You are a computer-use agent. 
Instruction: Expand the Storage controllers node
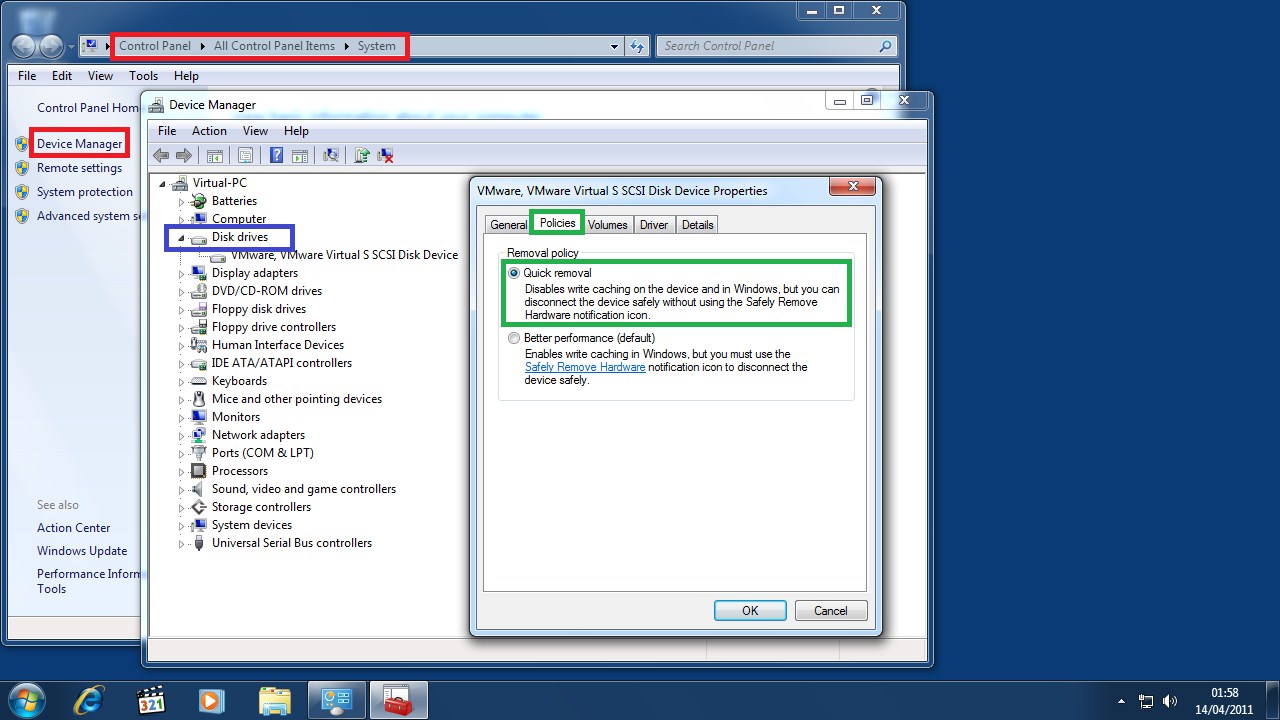click(x=182, y=507)
